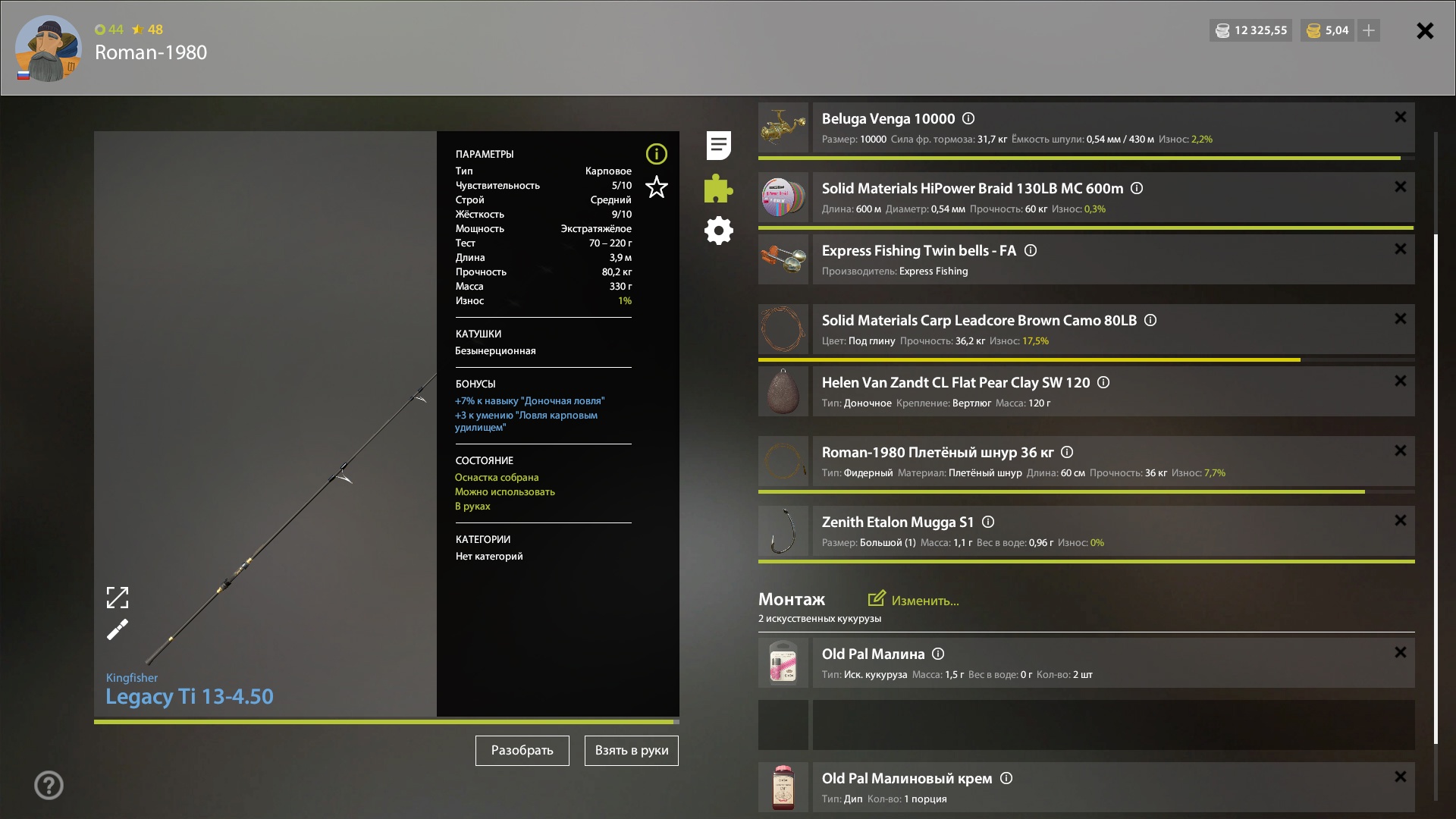Click Solid Materials HiPower Braid title
This screenshot has height=819, width=1456.
(972, 188)
